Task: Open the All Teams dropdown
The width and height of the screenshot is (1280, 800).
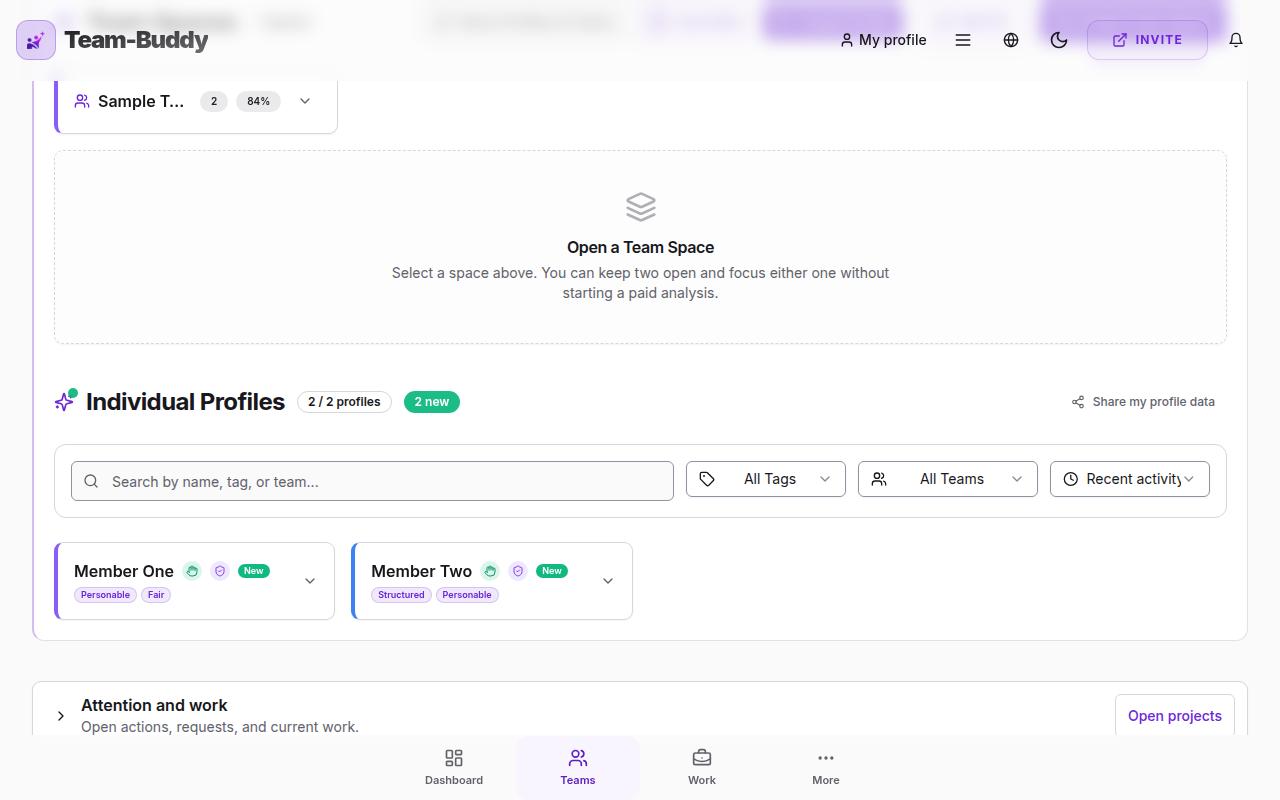Action: tap(948, 479)
